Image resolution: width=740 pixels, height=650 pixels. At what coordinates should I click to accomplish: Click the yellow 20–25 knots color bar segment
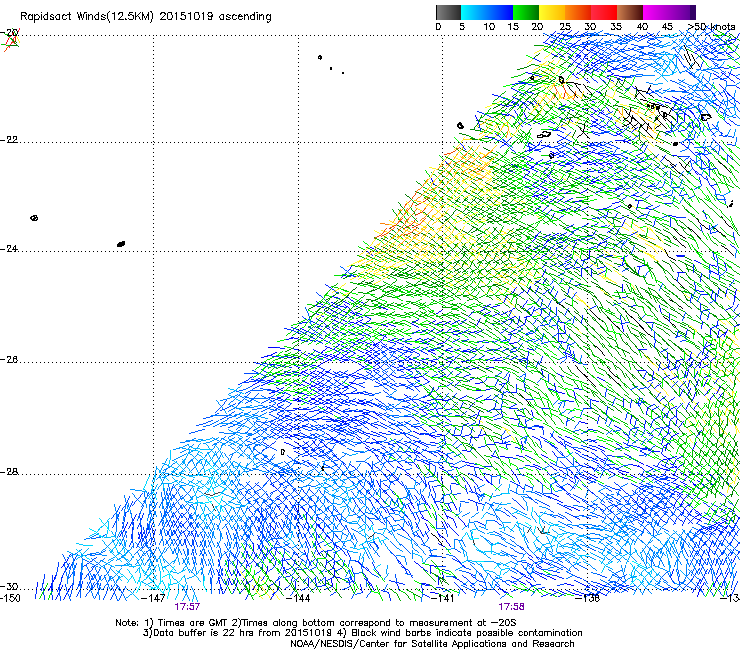tap(552, 12)
